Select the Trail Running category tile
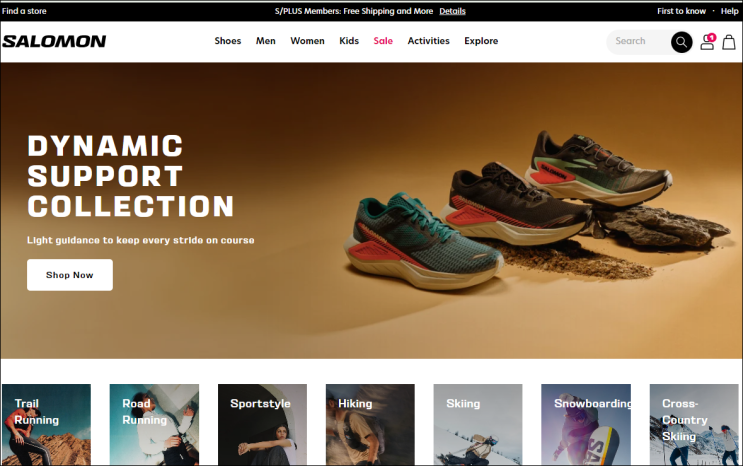Viewport: 743px width, 466px height. pyautogui.click(x=46, y=425)
